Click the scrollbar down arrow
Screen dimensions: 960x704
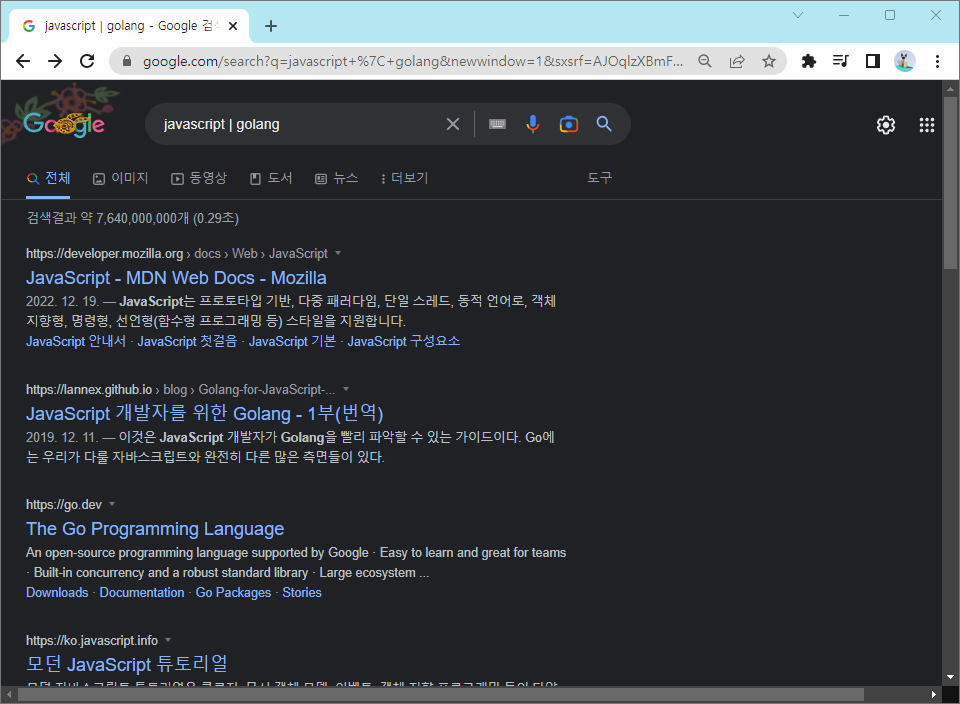click(950, 677)
